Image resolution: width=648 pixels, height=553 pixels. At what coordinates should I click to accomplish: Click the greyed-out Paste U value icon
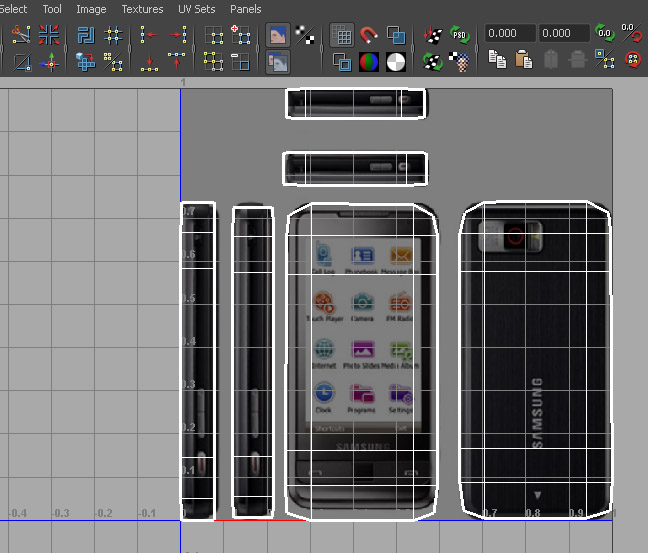coord(551,59)
